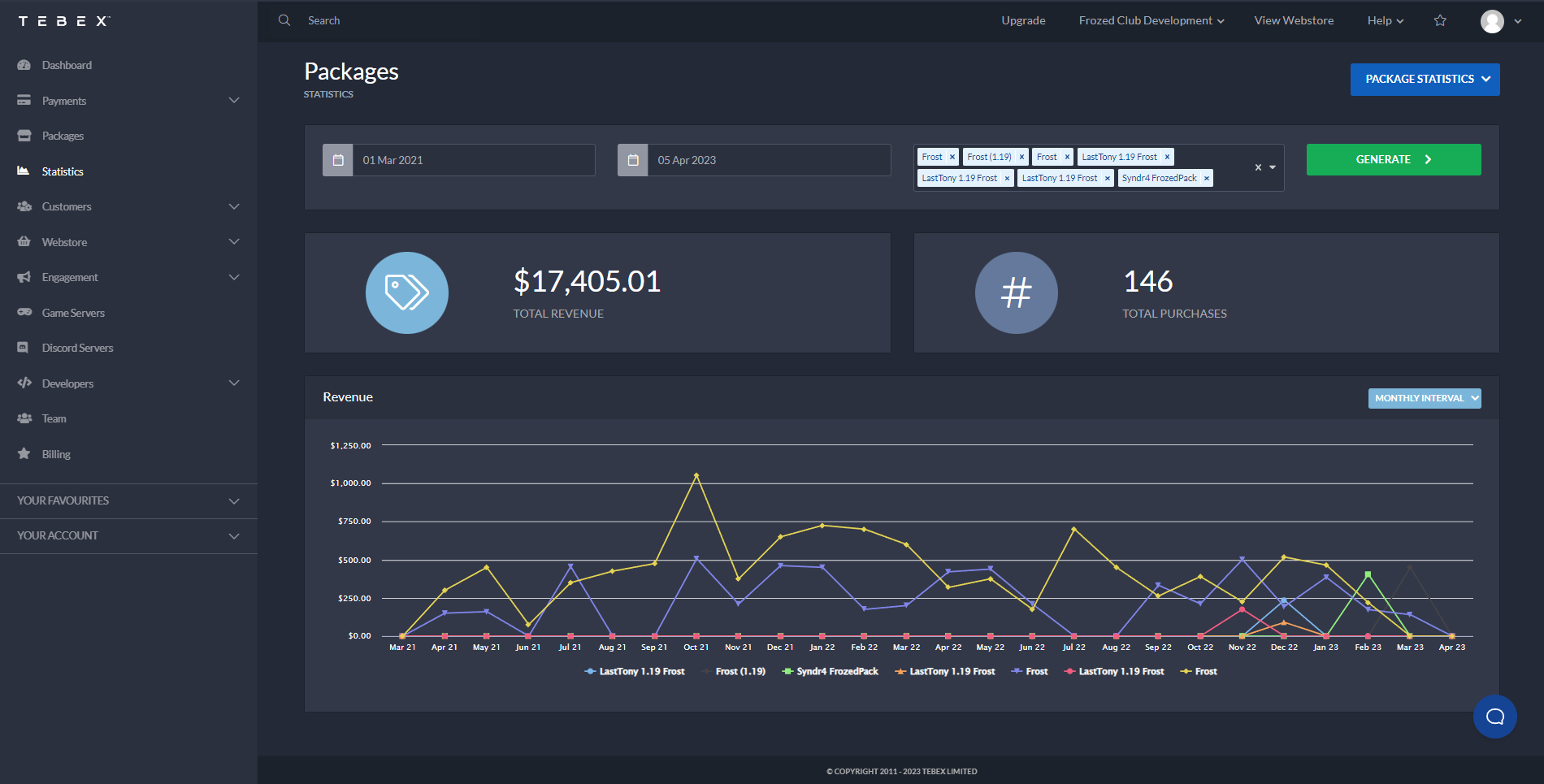Image resolution: width=1544 pixels, height=784 pixels.
Task: Click the yellow Frost peak at Oct 21
Action: point(696,475)
